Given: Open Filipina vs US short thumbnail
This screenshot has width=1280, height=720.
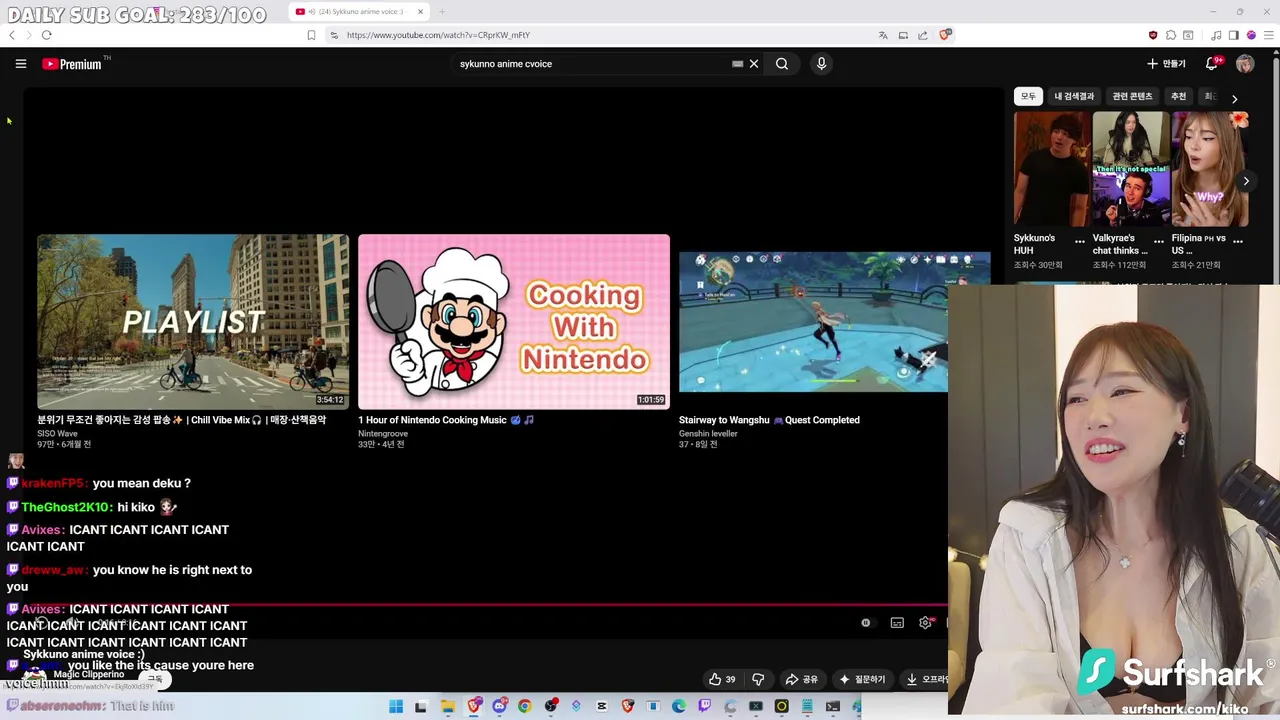Looking at the screenshot, I should [x=1210, y=169].
